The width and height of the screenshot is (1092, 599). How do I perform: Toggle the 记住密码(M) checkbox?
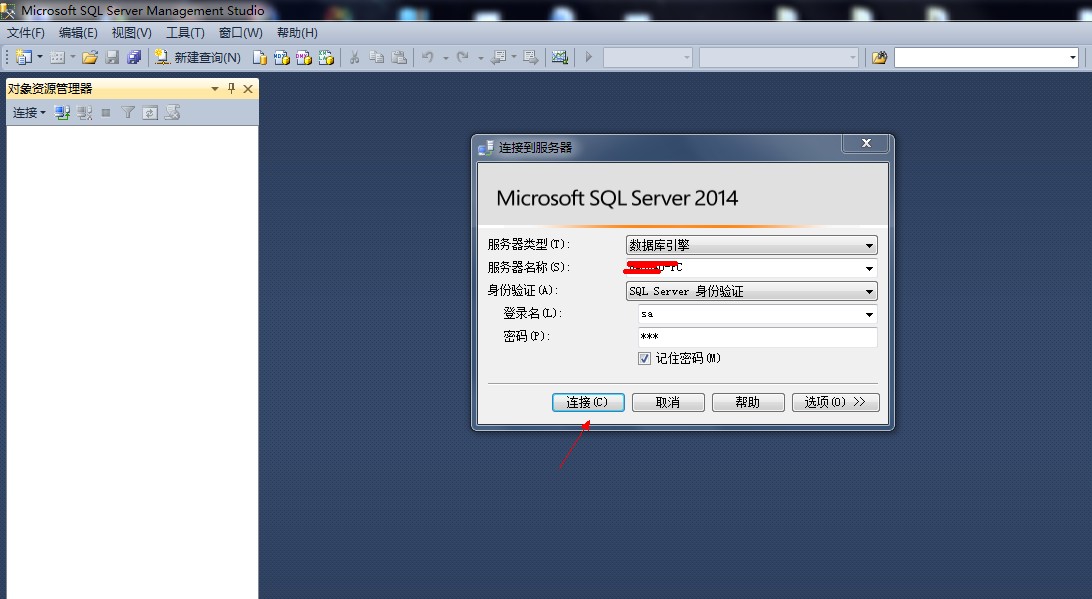click(644, 358)
